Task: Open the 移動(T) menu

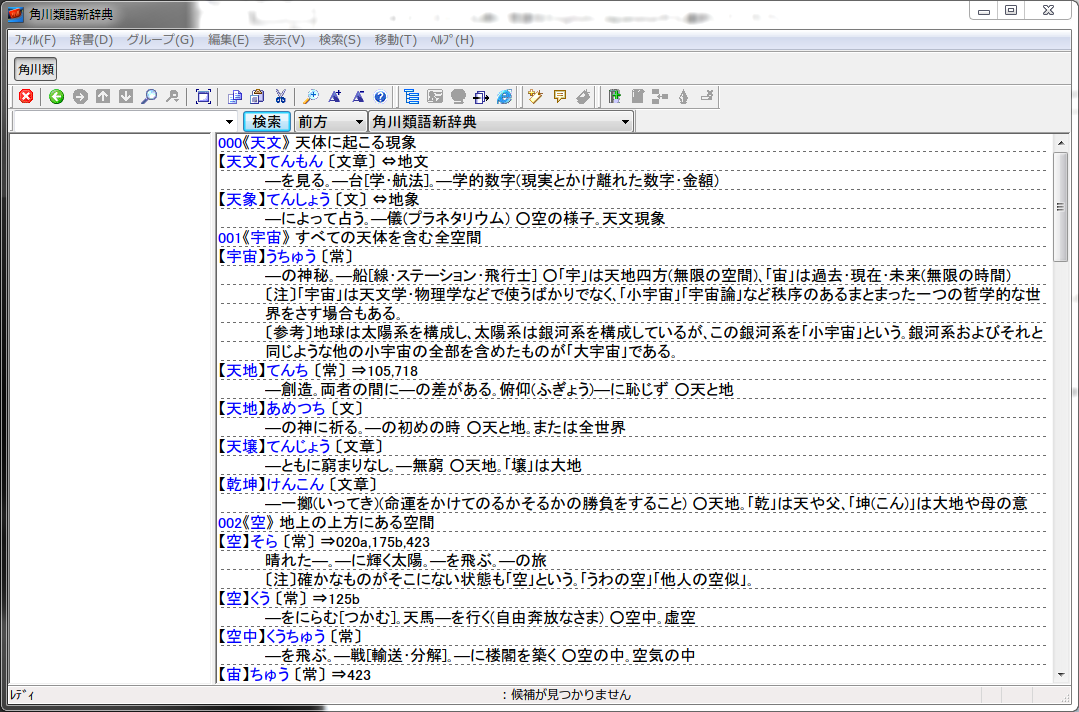Action: [x=396, y=40]
